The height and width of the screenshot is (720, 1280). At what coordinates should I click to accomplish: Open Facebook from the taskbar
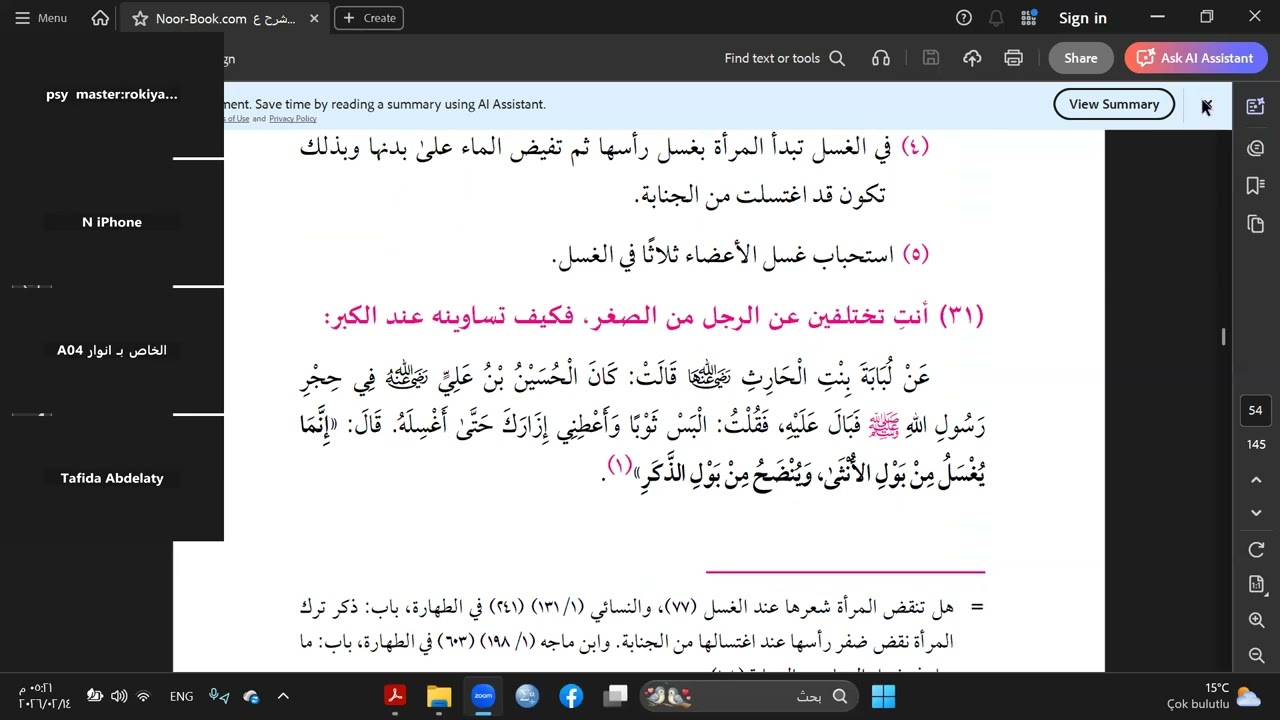pyautogui.click(x=571, y=696)
